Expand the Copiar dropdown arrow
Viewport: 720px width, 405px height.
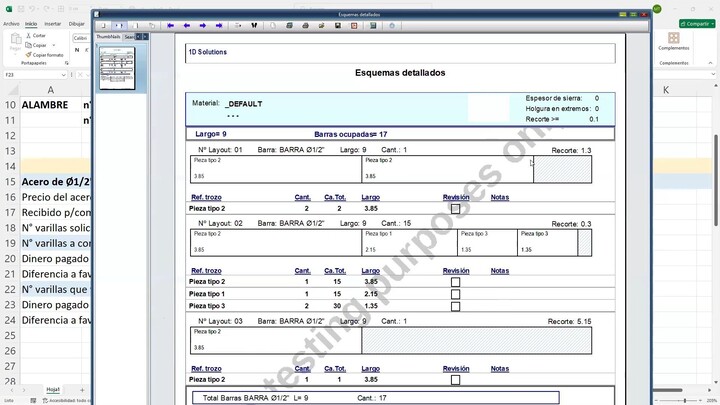tap(54, 45)
